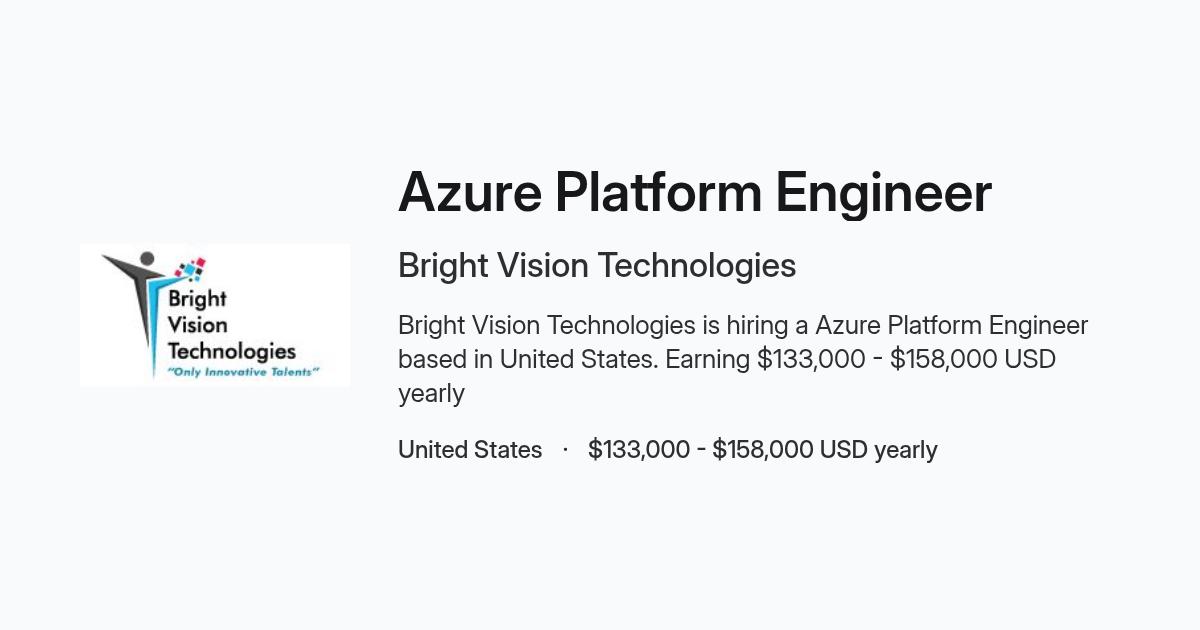Click the colored pixel squares in logo

pyautogui.click(x=190, y=268)
